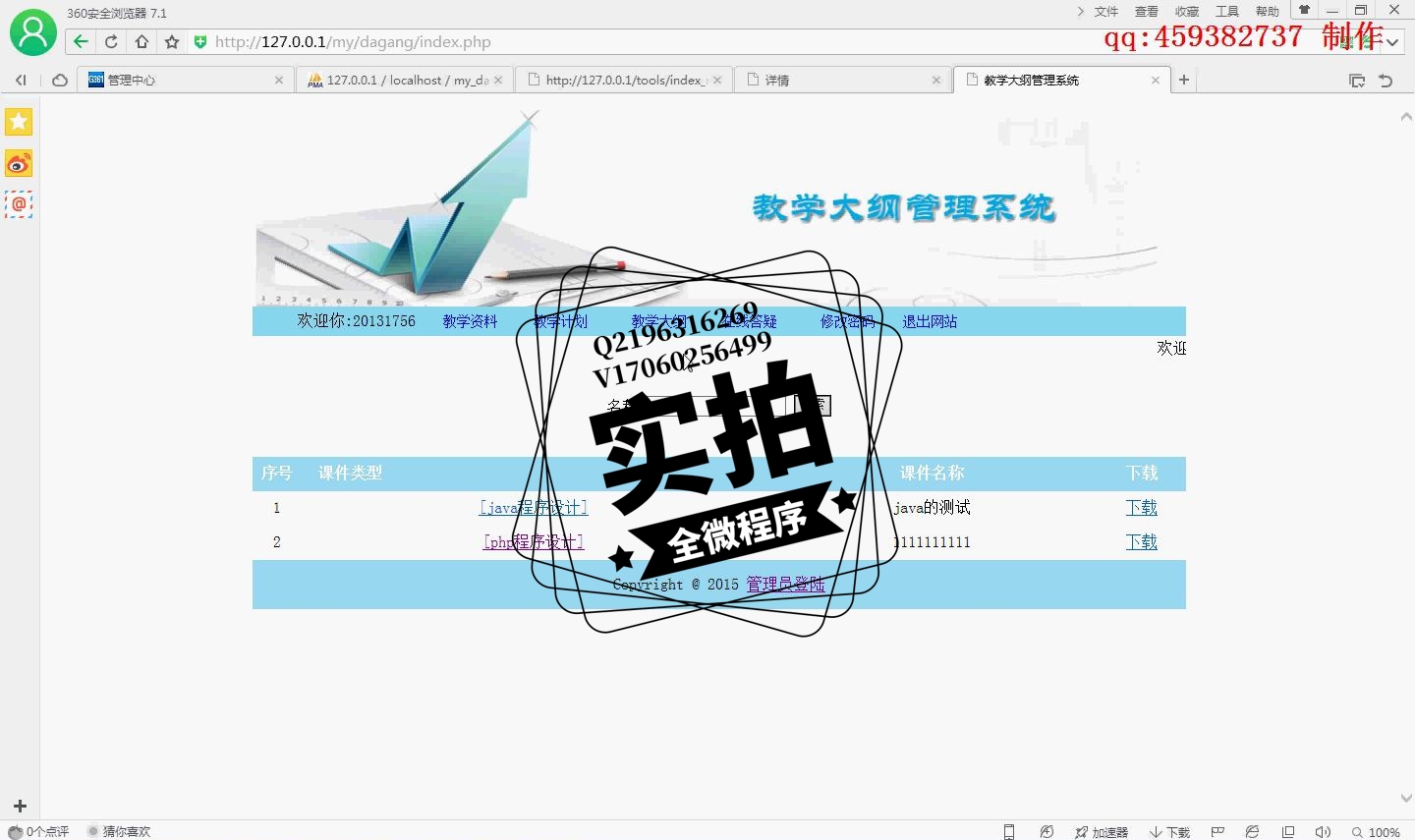
Task: Switch to the 127.0.0.1 / localhost phpMyAdmin tab
Action: [405, 80]
